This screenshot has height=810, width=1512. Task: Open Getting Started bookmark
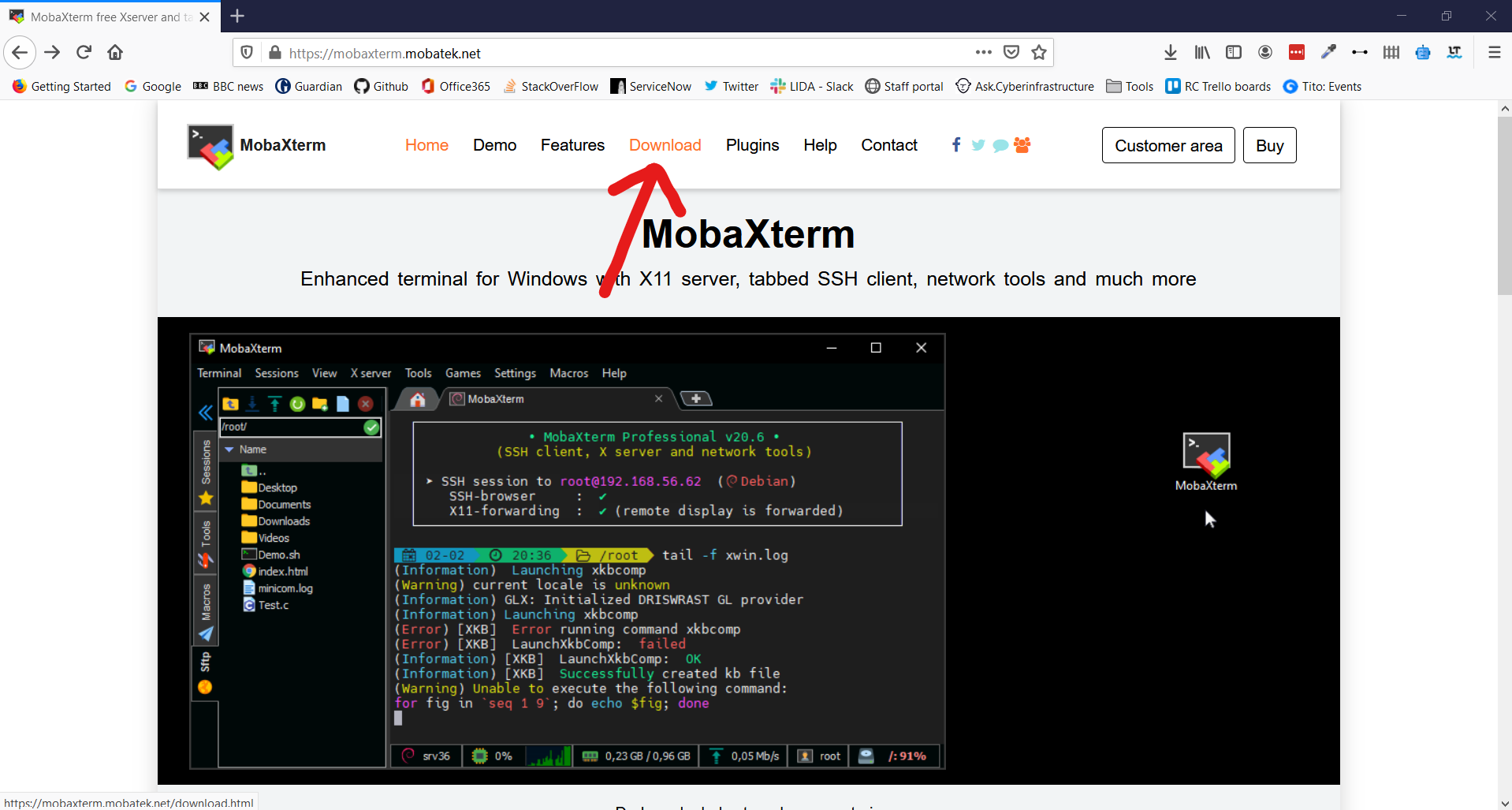tap(61, 86)
